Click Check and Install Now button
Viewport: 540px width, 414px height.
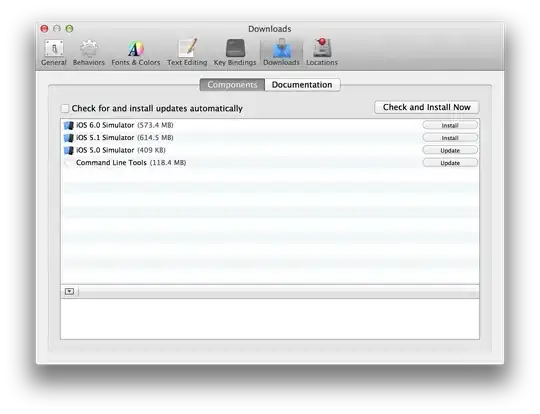[x=426, y=107]
